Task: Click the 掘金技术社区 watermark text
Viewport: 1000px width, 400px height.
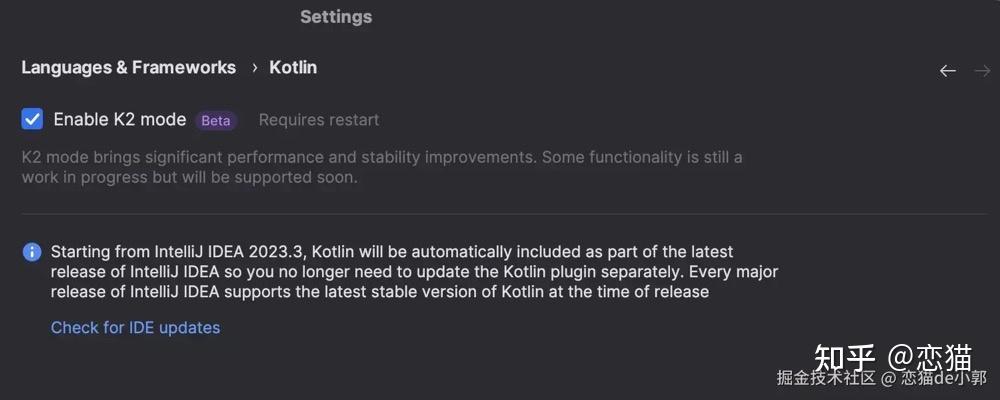Action: [826, 378]
